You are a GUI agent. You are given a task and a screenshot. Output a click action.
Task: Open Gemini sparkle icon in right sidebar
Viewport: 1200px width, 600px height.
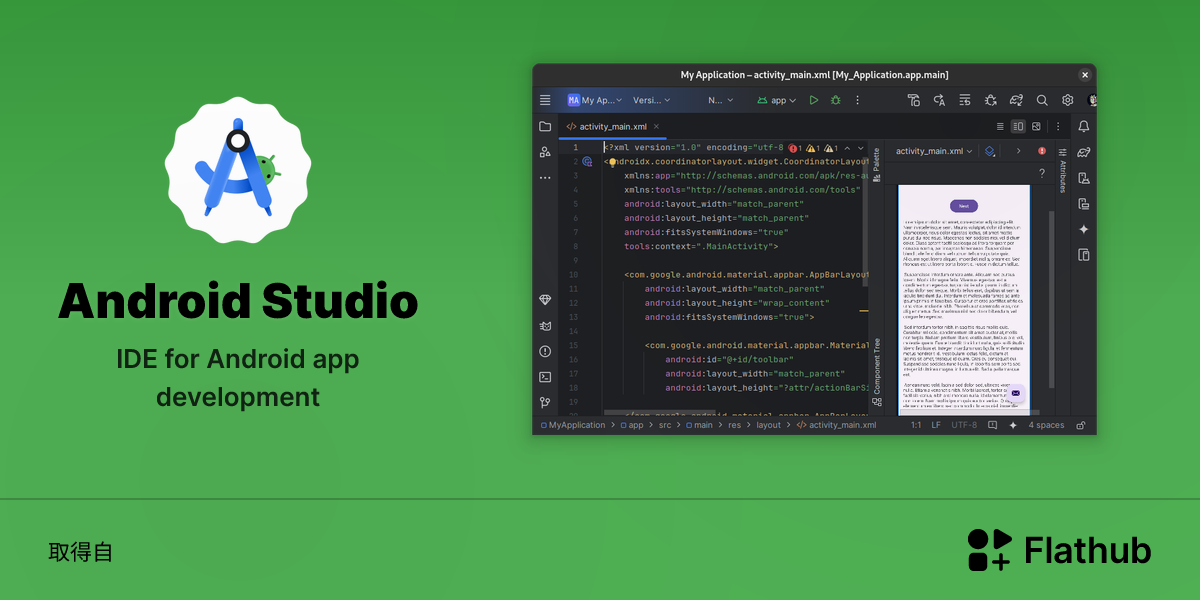click(1084, 229)
